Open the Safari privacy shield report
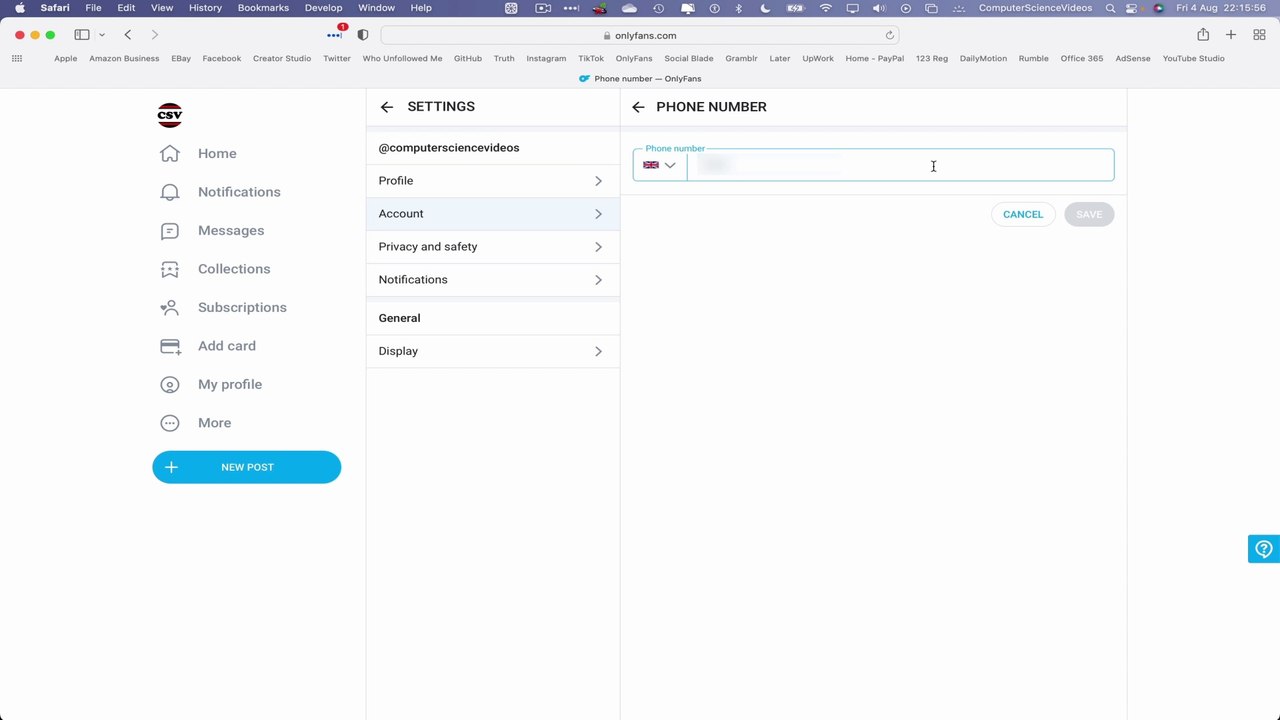 click(363, 35)
